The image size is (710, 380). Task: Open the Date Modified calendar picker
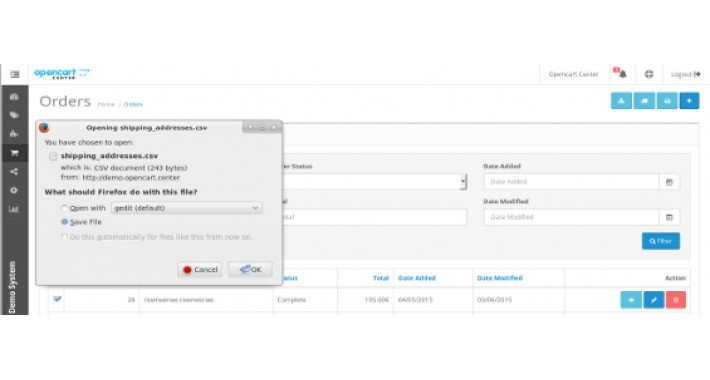click(x=669, y=217)
